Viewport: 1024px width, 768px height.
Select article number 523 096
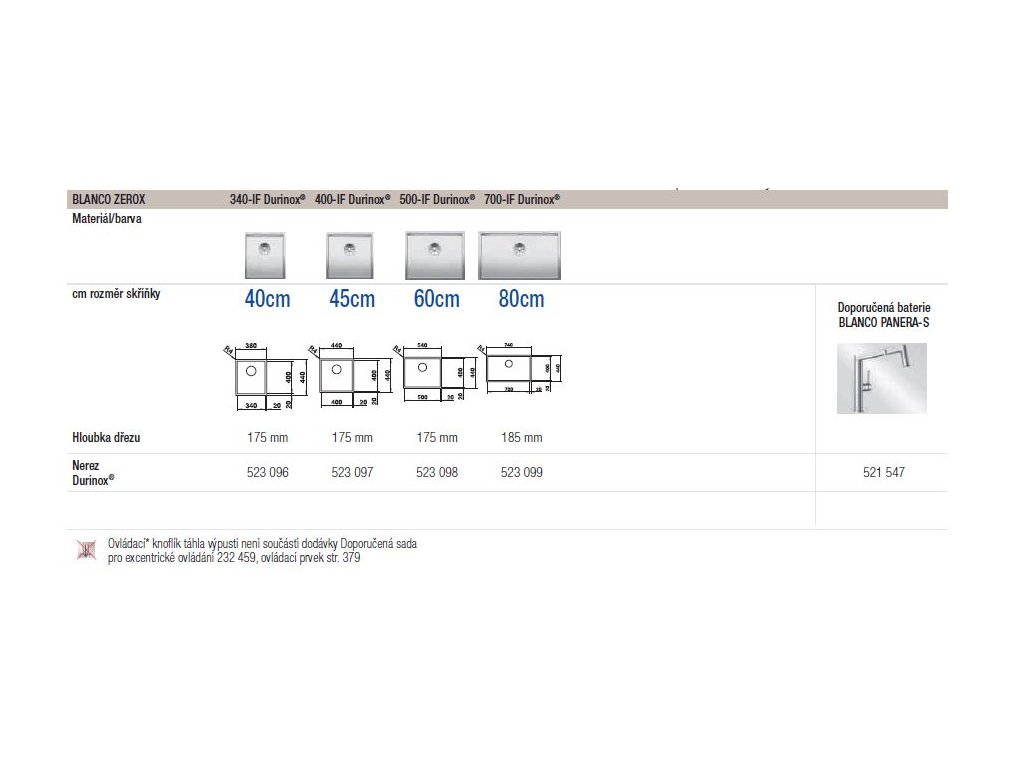click(268, 472)
